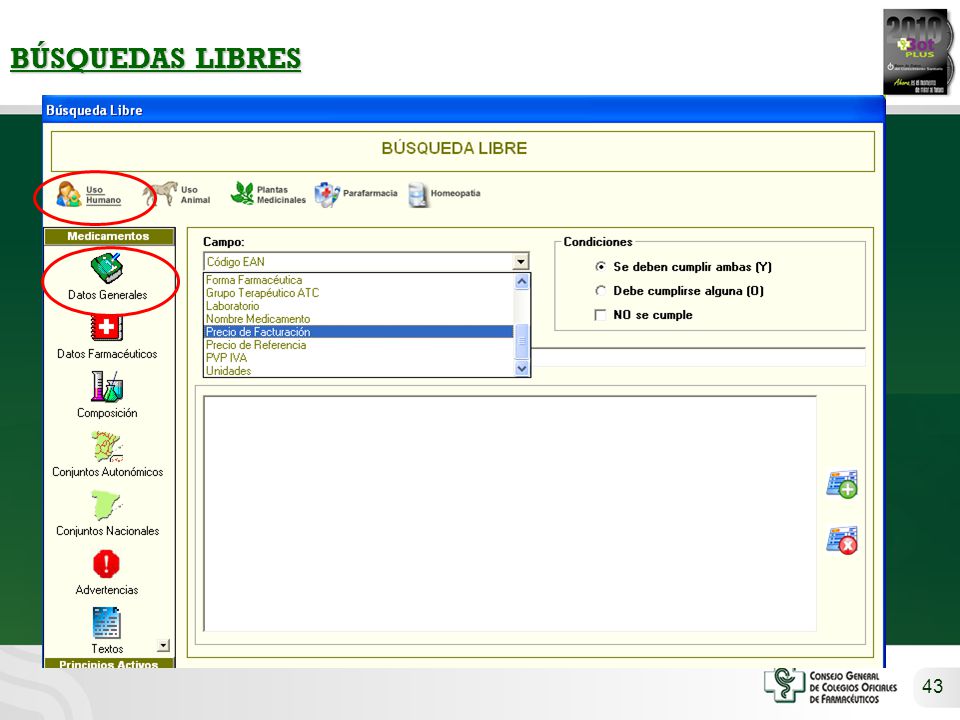Open the Campo combo box arrow
Image resolution: width=960 pixels, height=720 pixels.
[520, 261]
